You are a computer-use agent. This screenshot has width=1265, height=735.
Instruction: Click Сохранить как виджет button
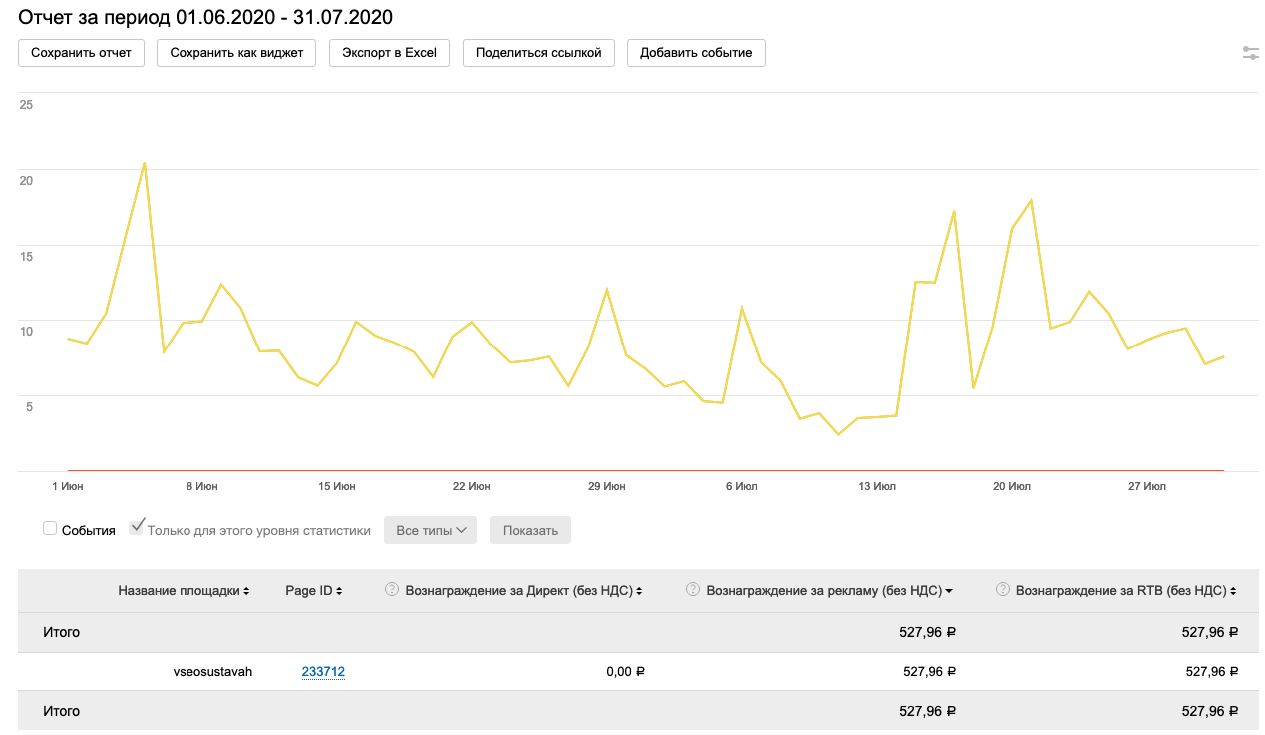click(236, 53)
